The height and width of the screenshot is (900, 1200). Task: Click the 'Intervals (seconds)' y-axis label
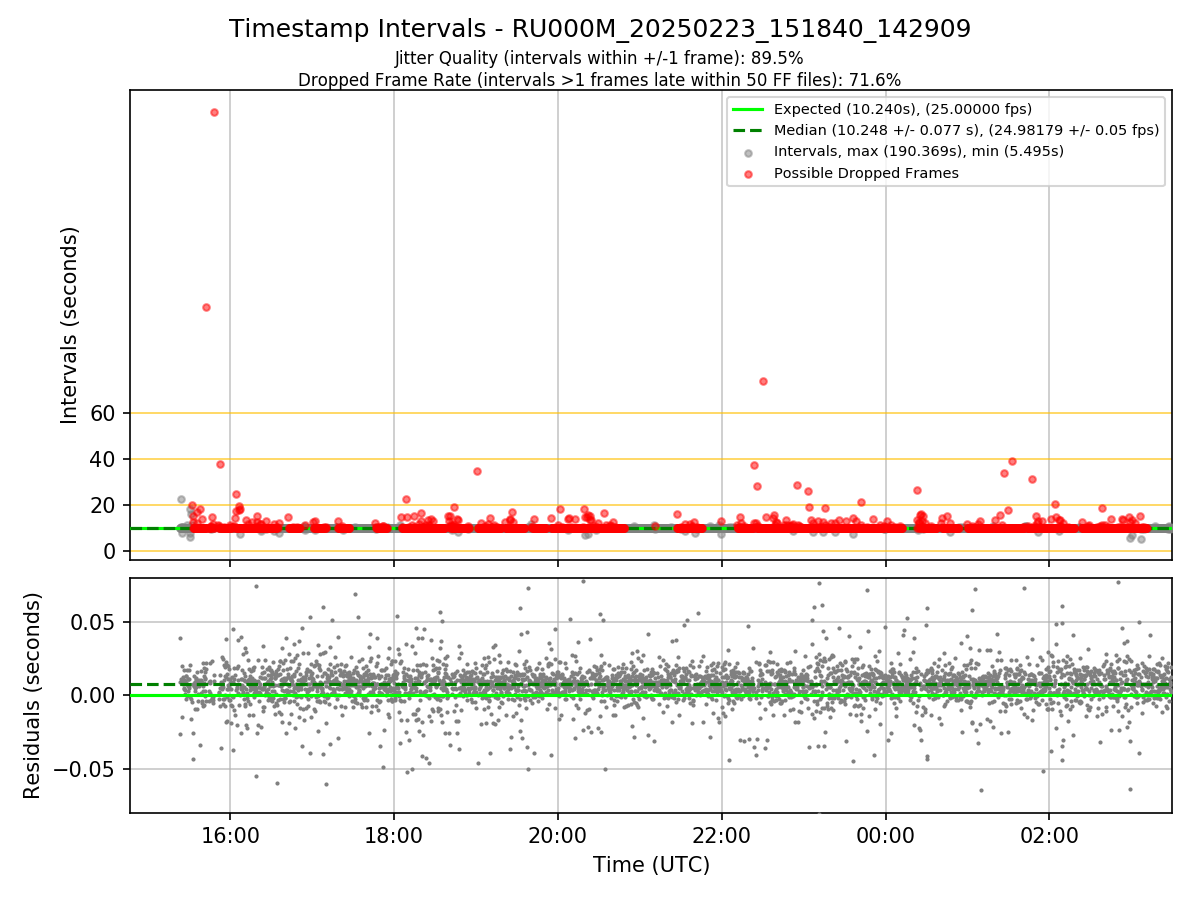69,325
